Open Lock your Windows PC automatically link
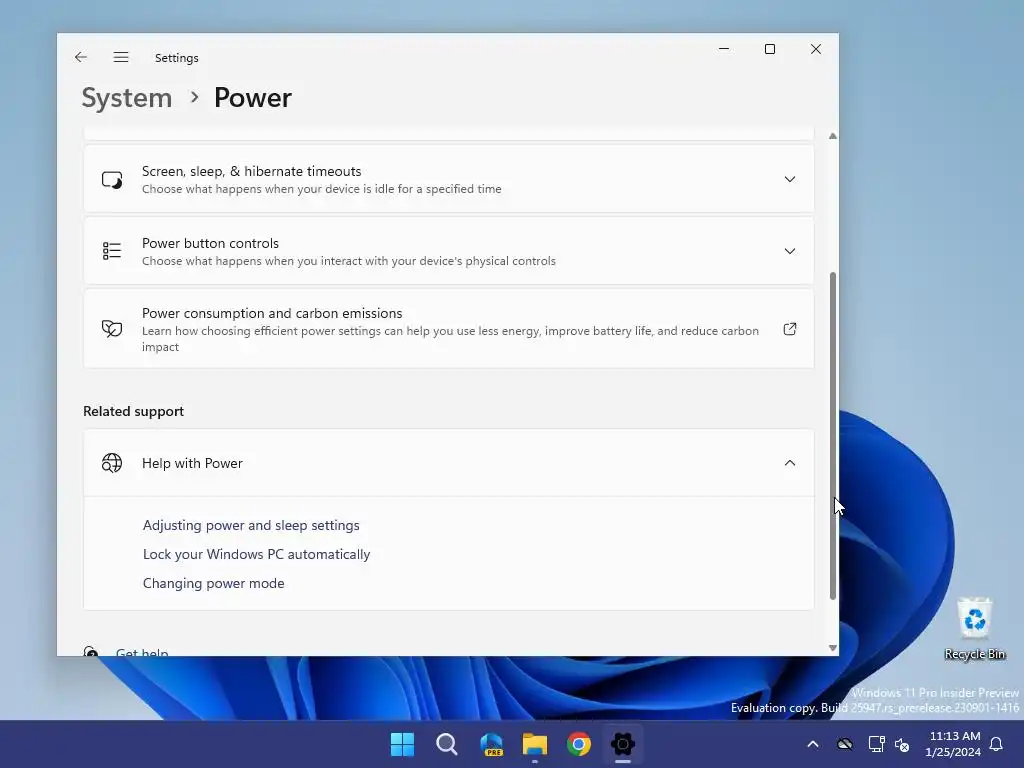This screenshot has height=768, width=1024. tap(256, 554)
